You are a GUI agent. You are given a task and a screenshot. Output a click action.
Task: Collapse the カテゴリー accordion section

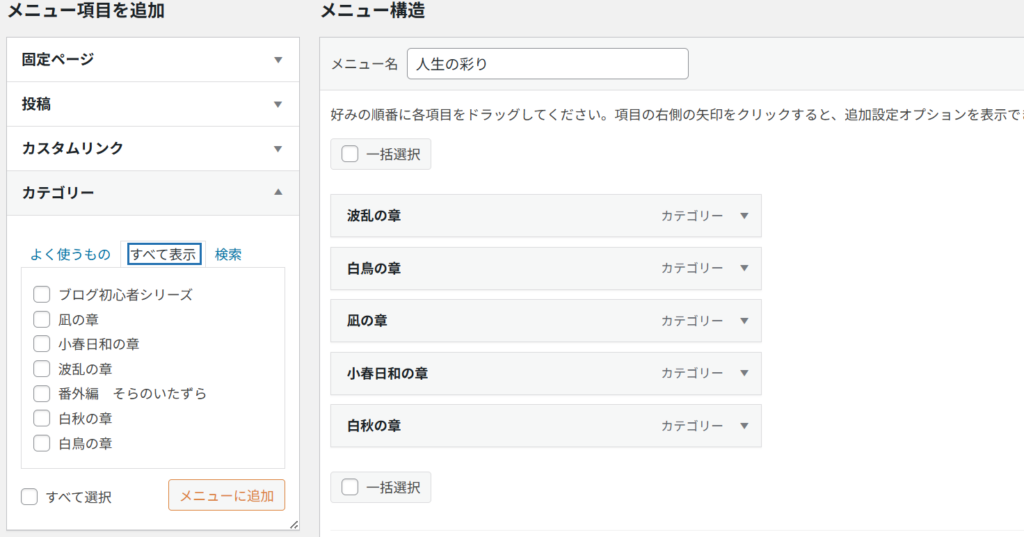pos(278,193)
